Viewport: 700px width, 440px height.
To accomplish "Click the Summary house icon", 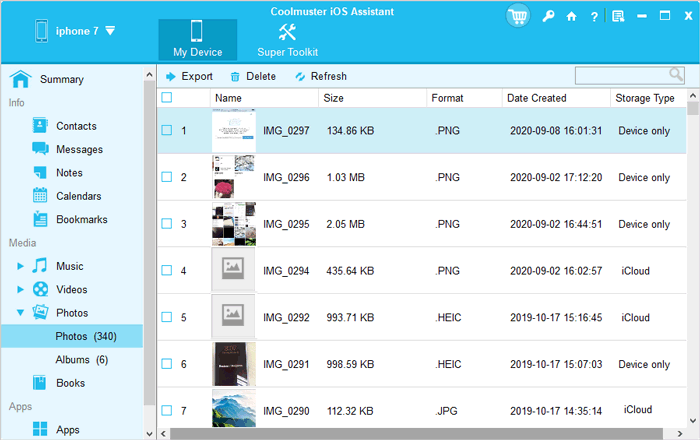I will 21,79.
